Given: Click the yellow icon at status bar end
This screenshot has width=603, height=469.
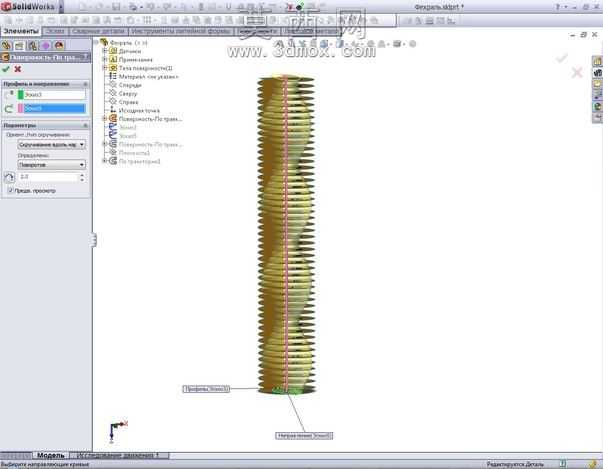Looking at the screenshot, I should point(594,464).
